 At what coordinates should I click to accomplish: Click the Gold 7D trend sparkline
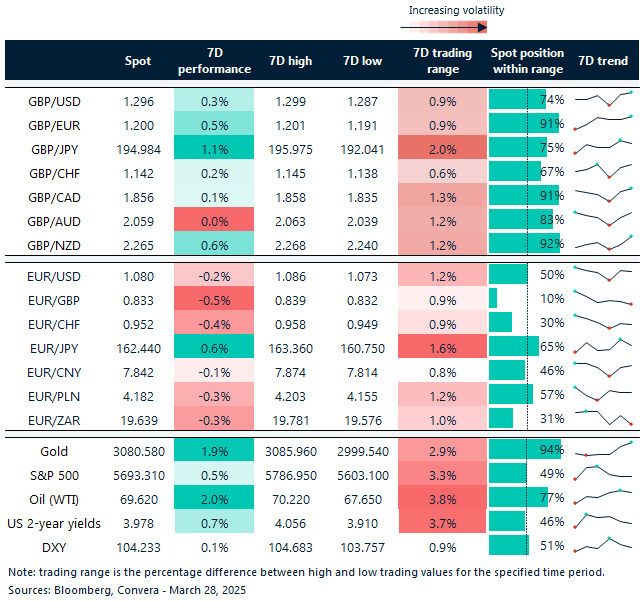[x=604, y=449]
